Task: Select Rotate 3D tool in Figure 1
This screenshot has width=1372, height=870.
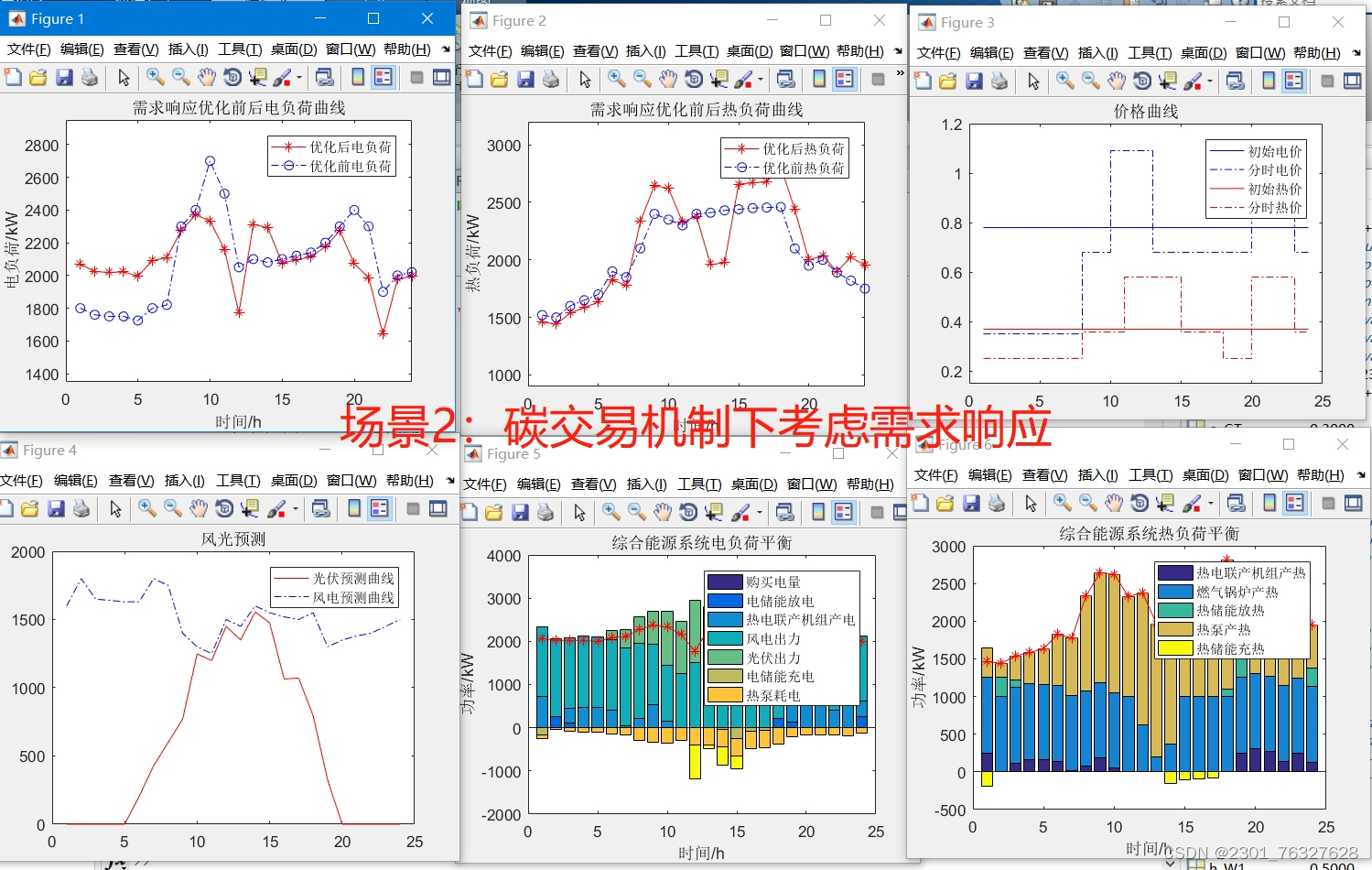Action: [x=232, y=78]
